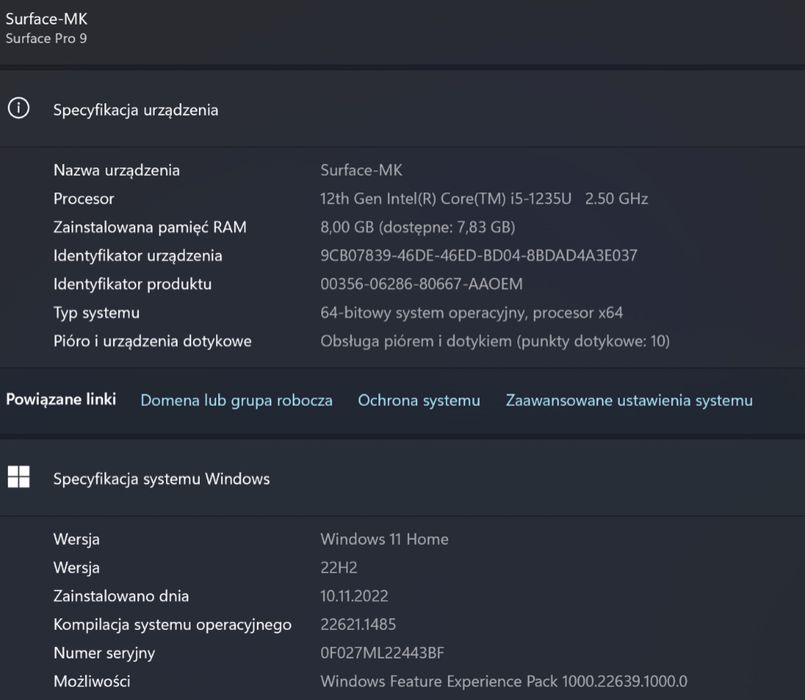Select the 9CB07839 device identifier value

[479, 255]
